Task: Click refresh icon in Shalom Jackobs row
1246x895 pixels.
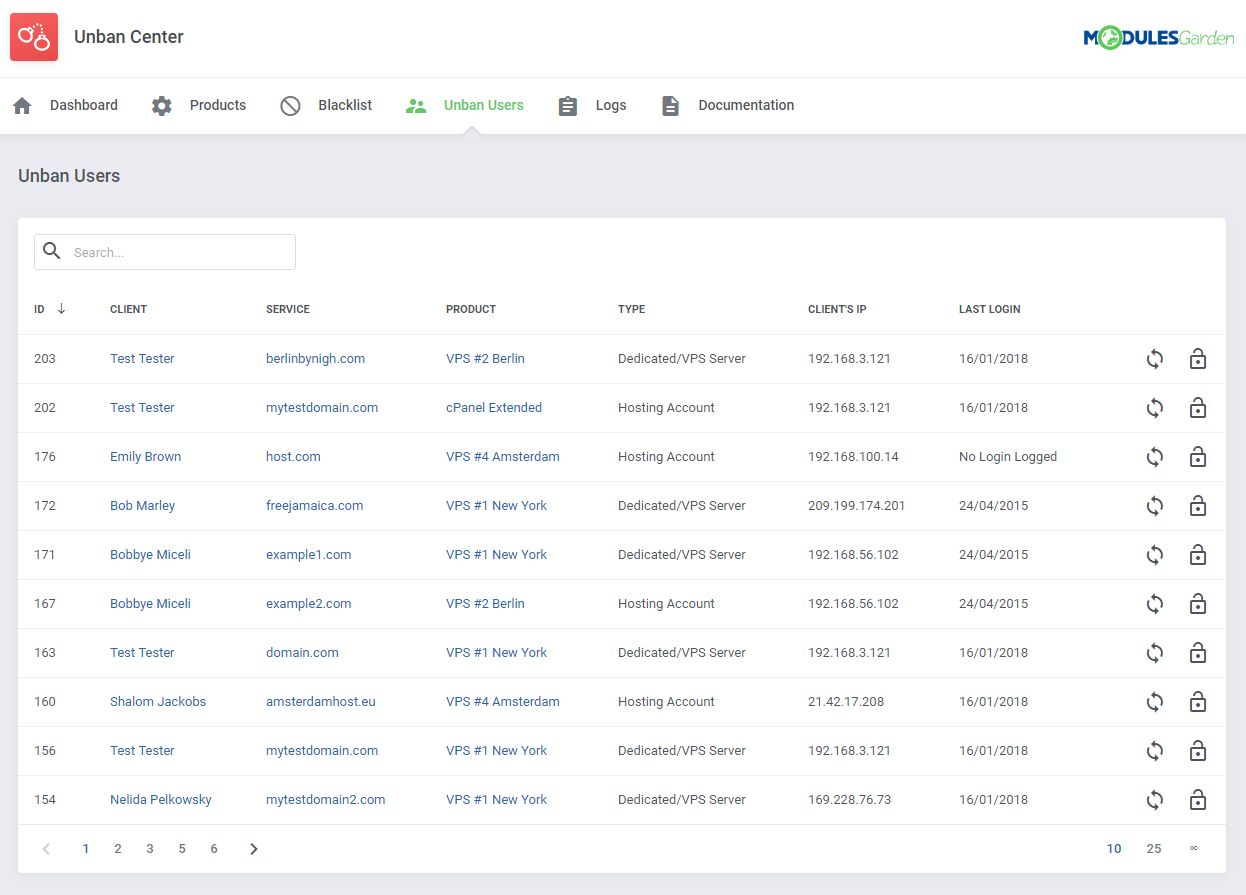Action: tap(1155, 702)
